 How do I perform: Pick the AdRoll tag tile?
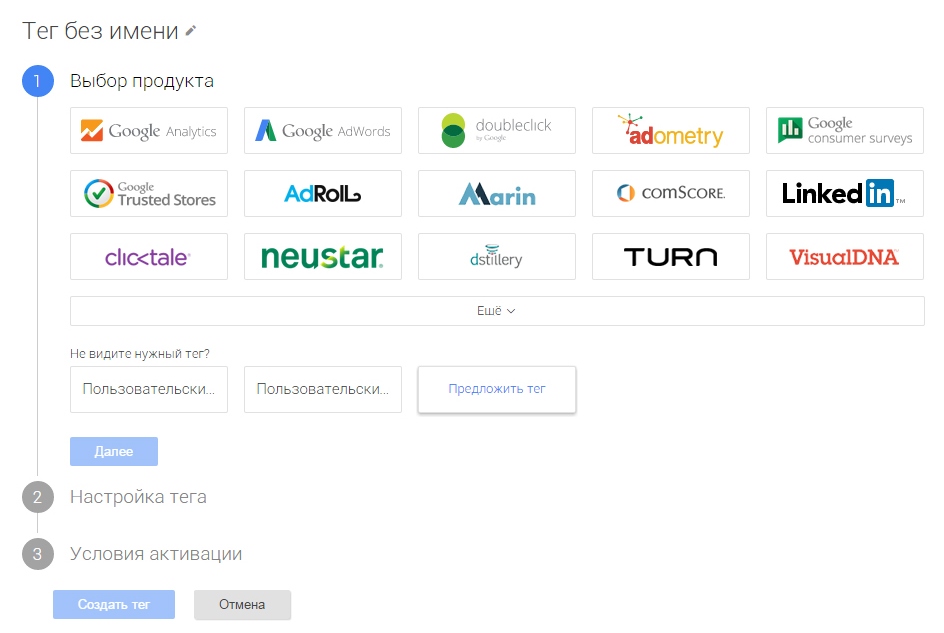coord(323,193)
